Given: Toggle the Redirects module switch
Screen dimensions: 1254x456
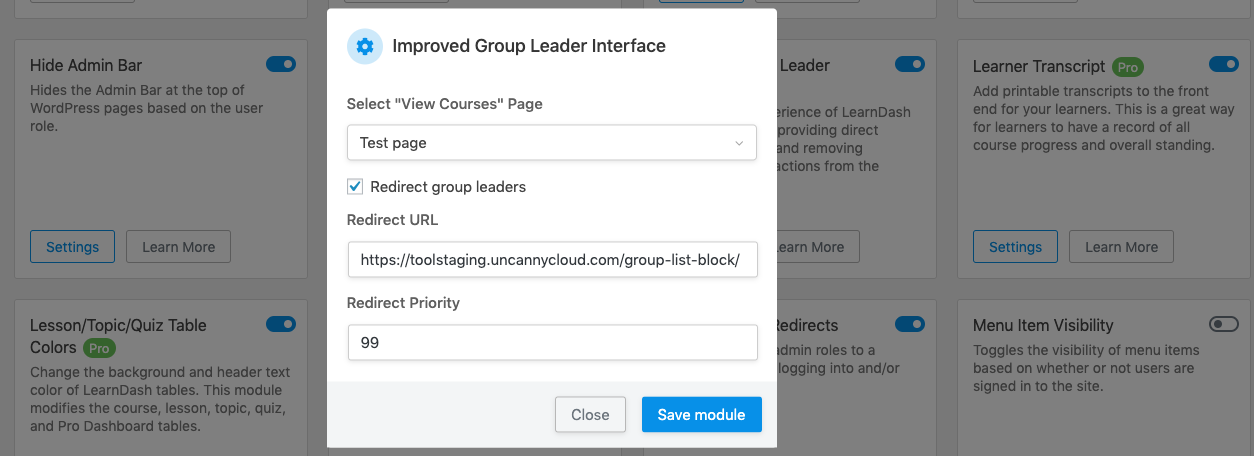Looking at the screenshot, I should 909,325.
